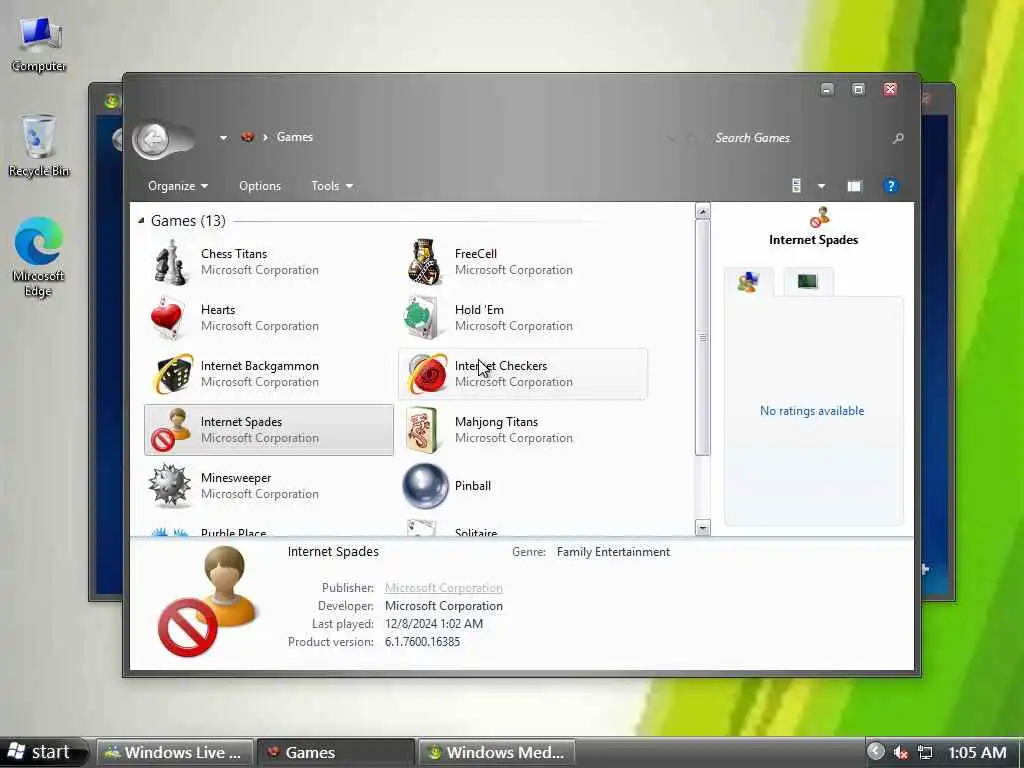Screen dimensions: 1024x768
Task: Open the blue help icon
Action: (x=891, y=186)
